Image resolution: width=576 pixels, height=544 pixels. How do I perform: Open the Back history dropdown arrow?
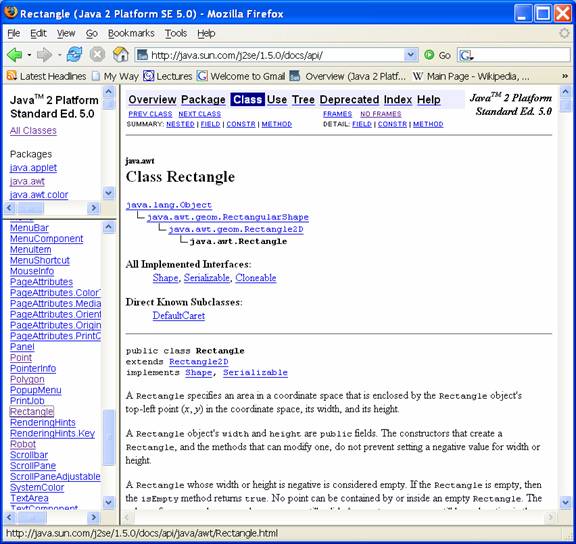click(x=29, y=55)
